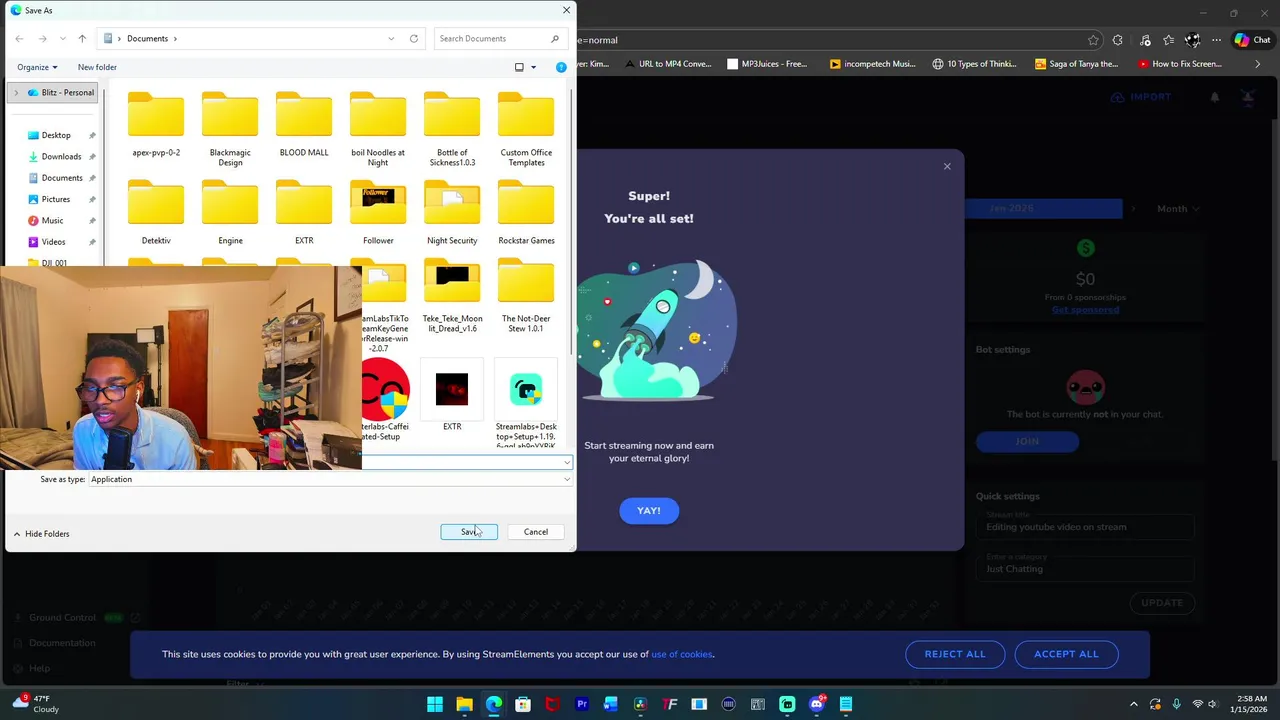1280x720 pixels.
Task: Open How to Fix Screen bookmark
Action: [1180, 64]
